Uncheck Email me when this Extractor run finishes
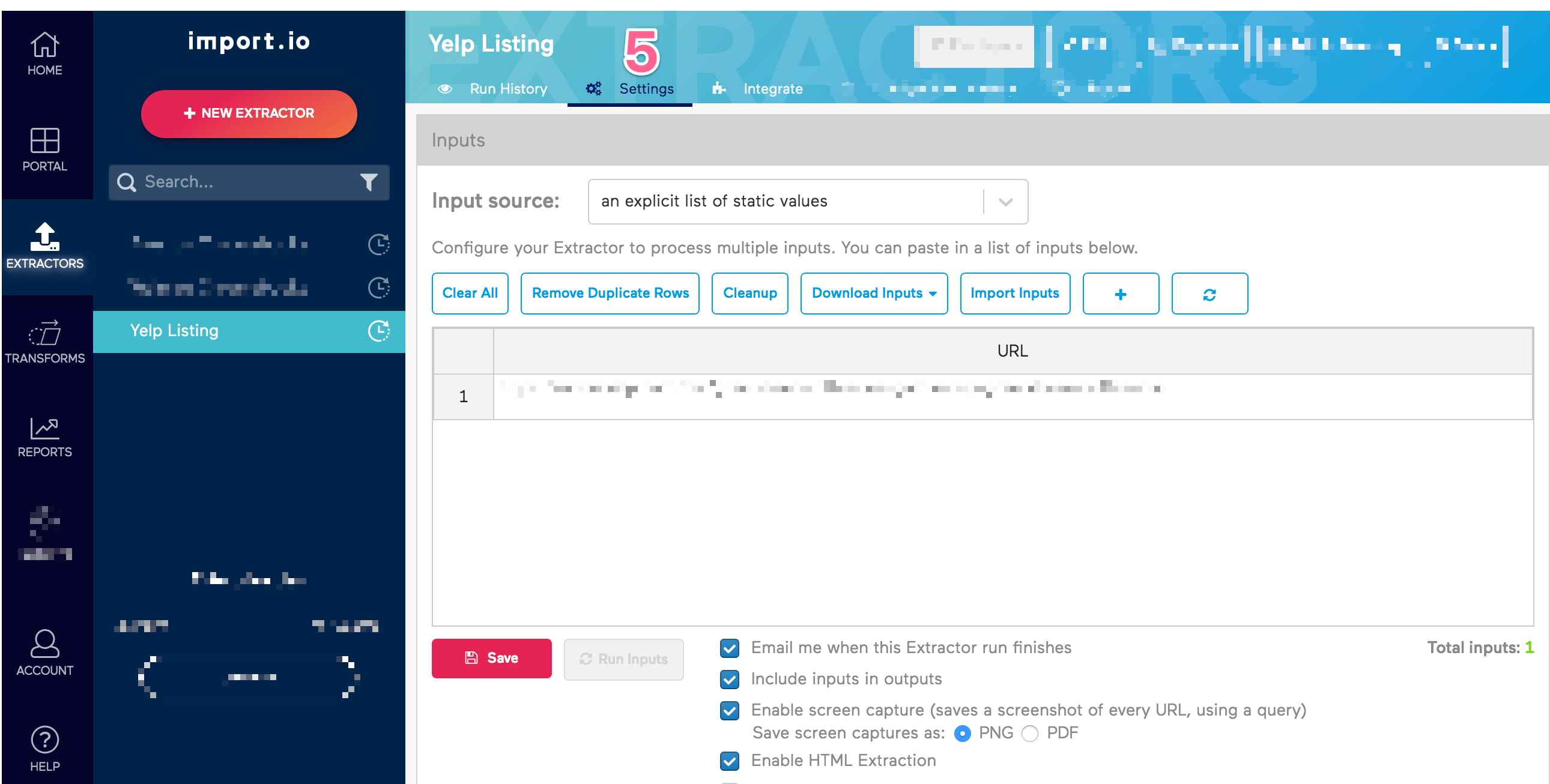 pos(729,648)
